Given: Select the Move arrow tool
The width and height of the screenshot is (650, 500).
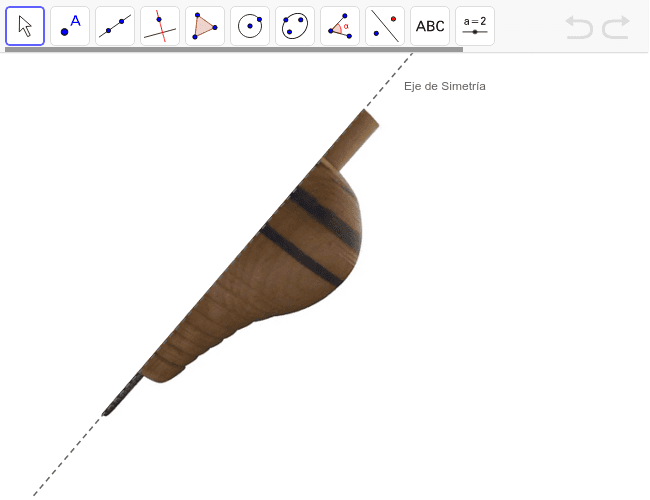Looking at the screenshot, I should coord(25,26).
